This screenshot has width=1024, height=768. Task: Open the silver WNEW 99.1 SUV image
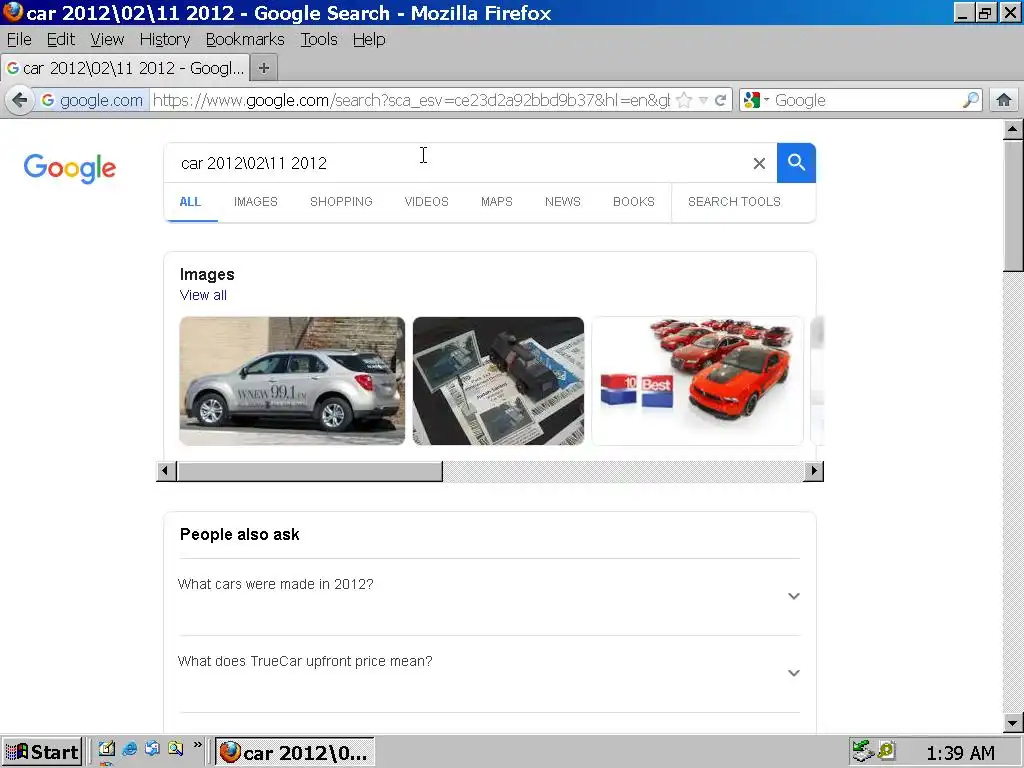coord(292,381)
